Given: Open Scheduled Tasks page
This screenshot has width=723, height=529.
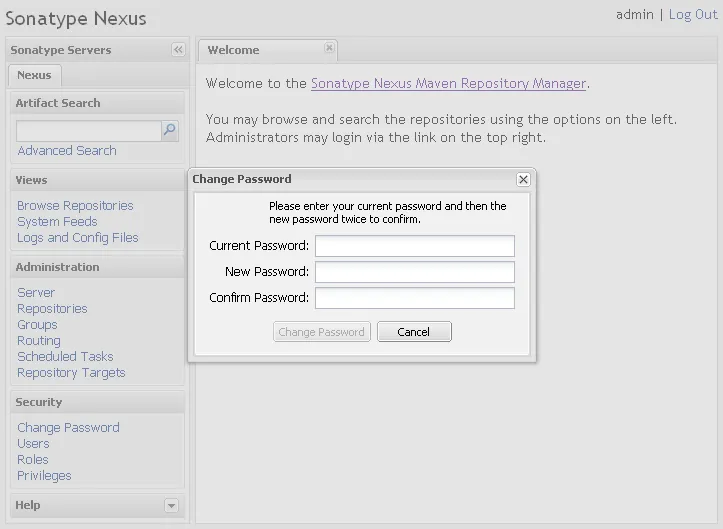Looking at the screenshot, I should (65, 357).
